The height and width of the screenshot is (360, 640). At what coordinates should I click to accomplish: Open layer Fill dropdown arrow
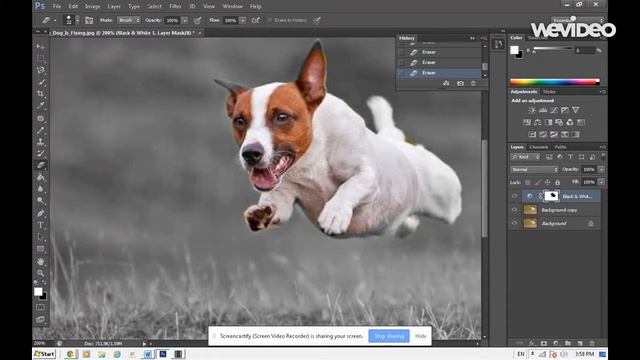[601, 182]
